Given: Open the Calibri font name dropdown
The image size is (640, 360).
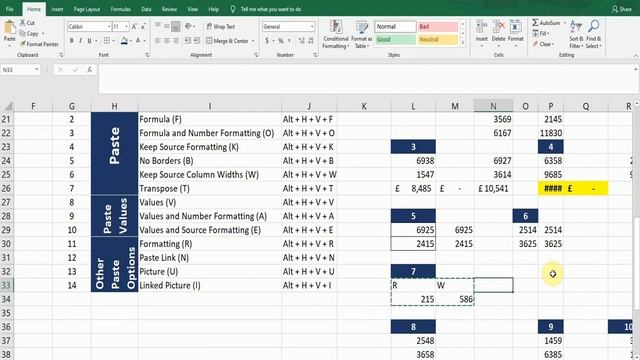Looking at the screenshot, I should (109, 27).
